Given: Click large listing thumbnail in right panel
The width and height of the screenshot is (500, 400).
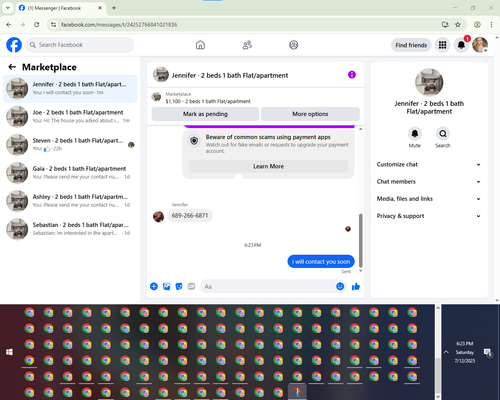Looking at the screenshot, I should click(x=429, y=82).
